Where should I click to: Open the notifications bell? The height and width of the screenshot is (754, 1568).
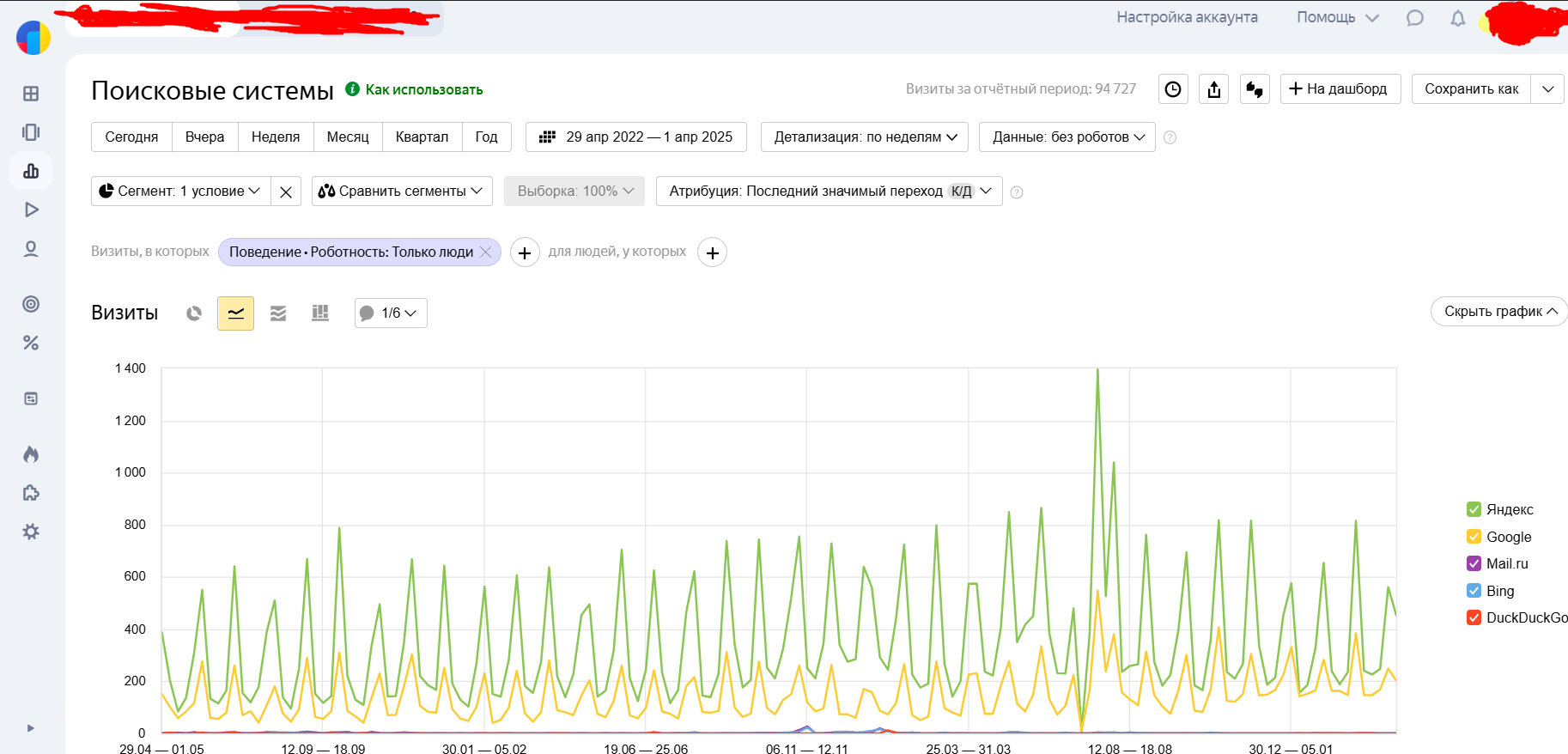pyautogui.click(x=1457, y=18)
